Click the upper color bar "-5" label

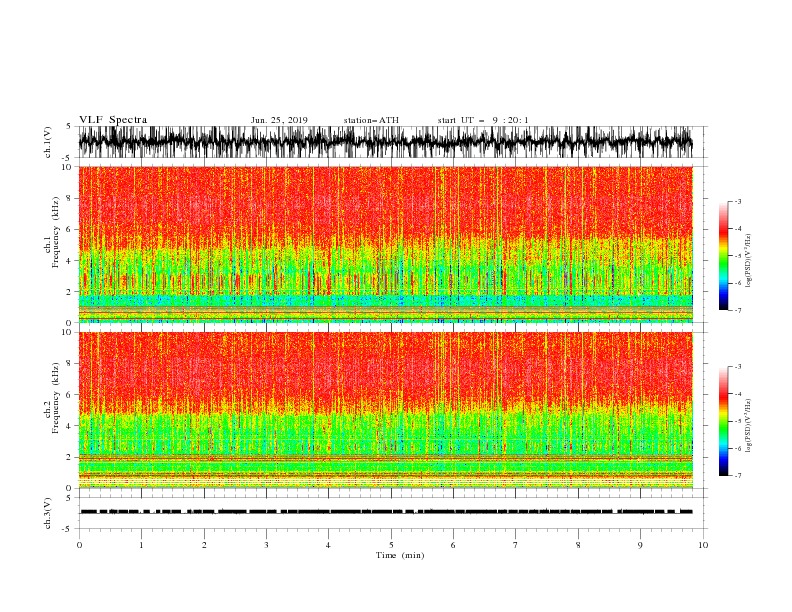(737, 256)
